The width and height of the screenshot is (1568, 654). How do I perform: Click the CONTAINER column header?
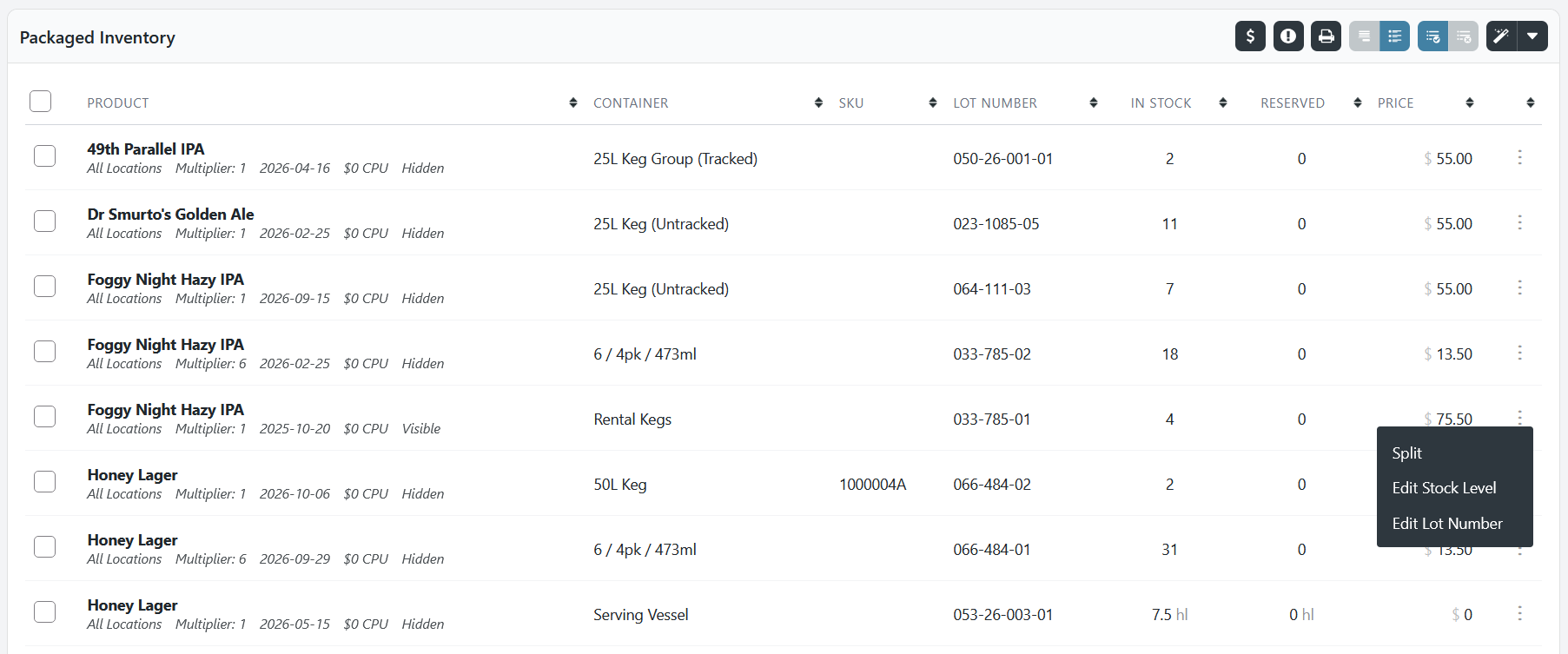(631, 103)
